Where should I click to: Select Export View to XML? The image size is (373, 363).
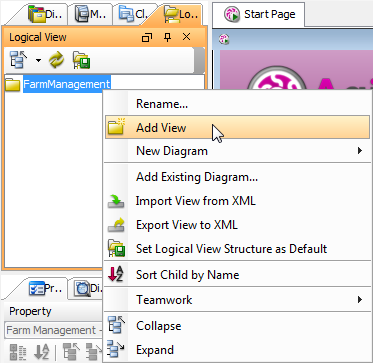(237, 225)
